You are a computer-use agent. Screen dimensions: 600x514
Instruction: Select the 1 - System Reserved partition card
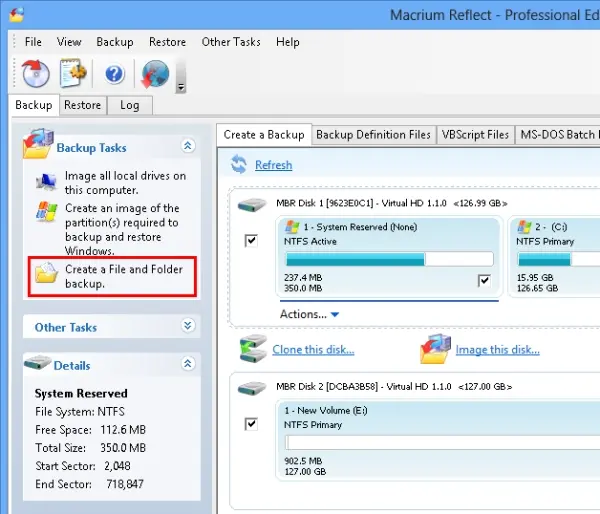coord(389,256)
